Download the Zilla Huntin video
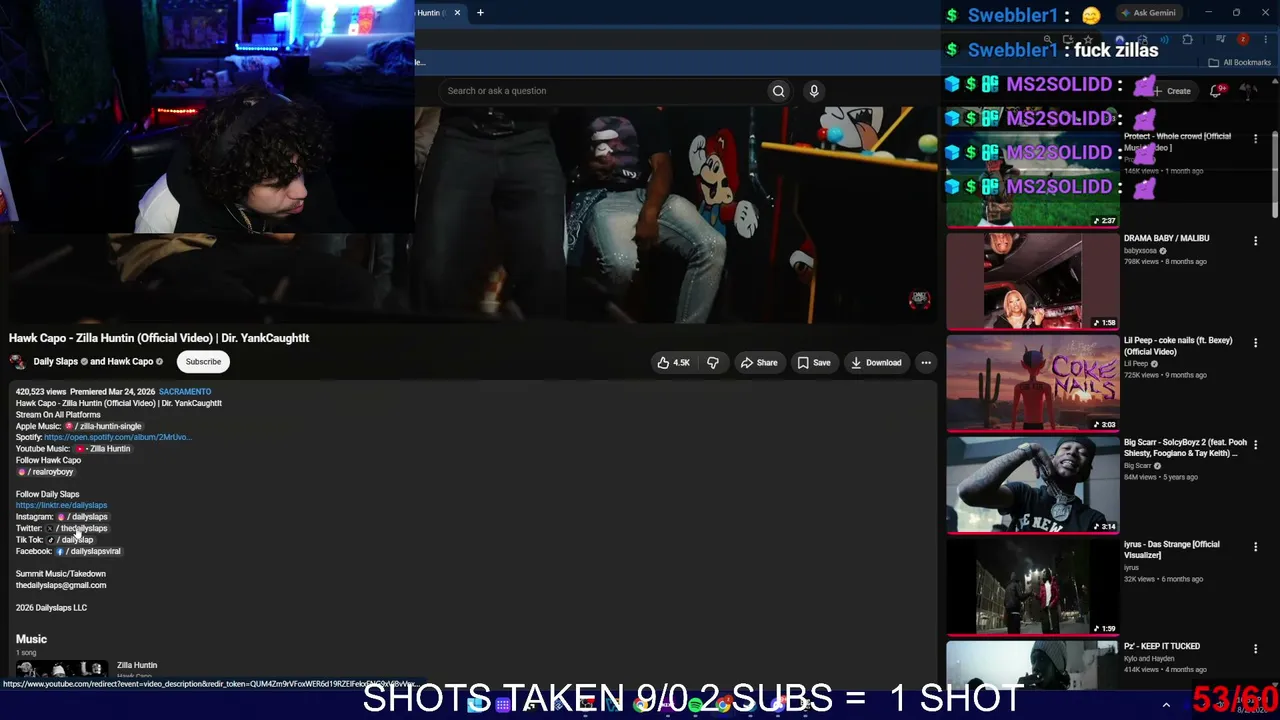The image size is (1280, 720). click(x=876, y=363)
